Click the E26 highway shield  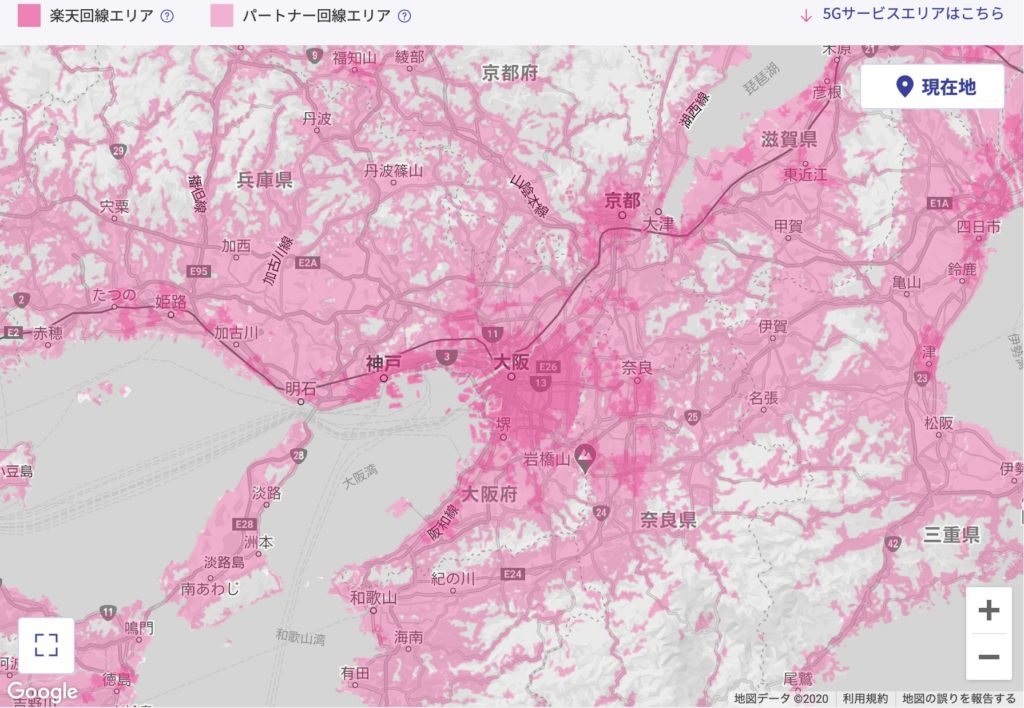549,367
